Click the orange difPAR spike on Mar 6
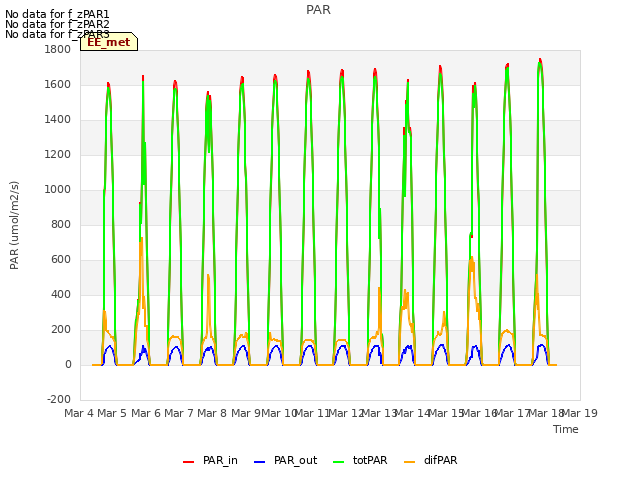Screen dimensions: 640x480 point(141,239)
